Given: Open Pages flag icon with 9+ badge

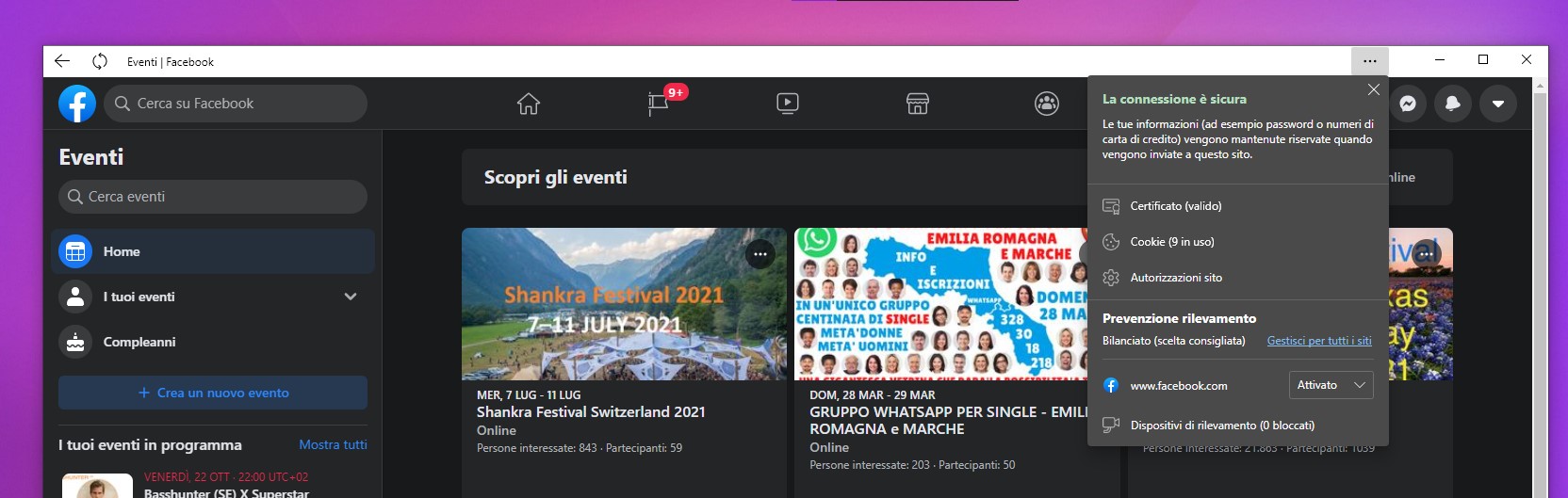Looking at the screenshot, I should pyautogui.click(x=660, y=103).
